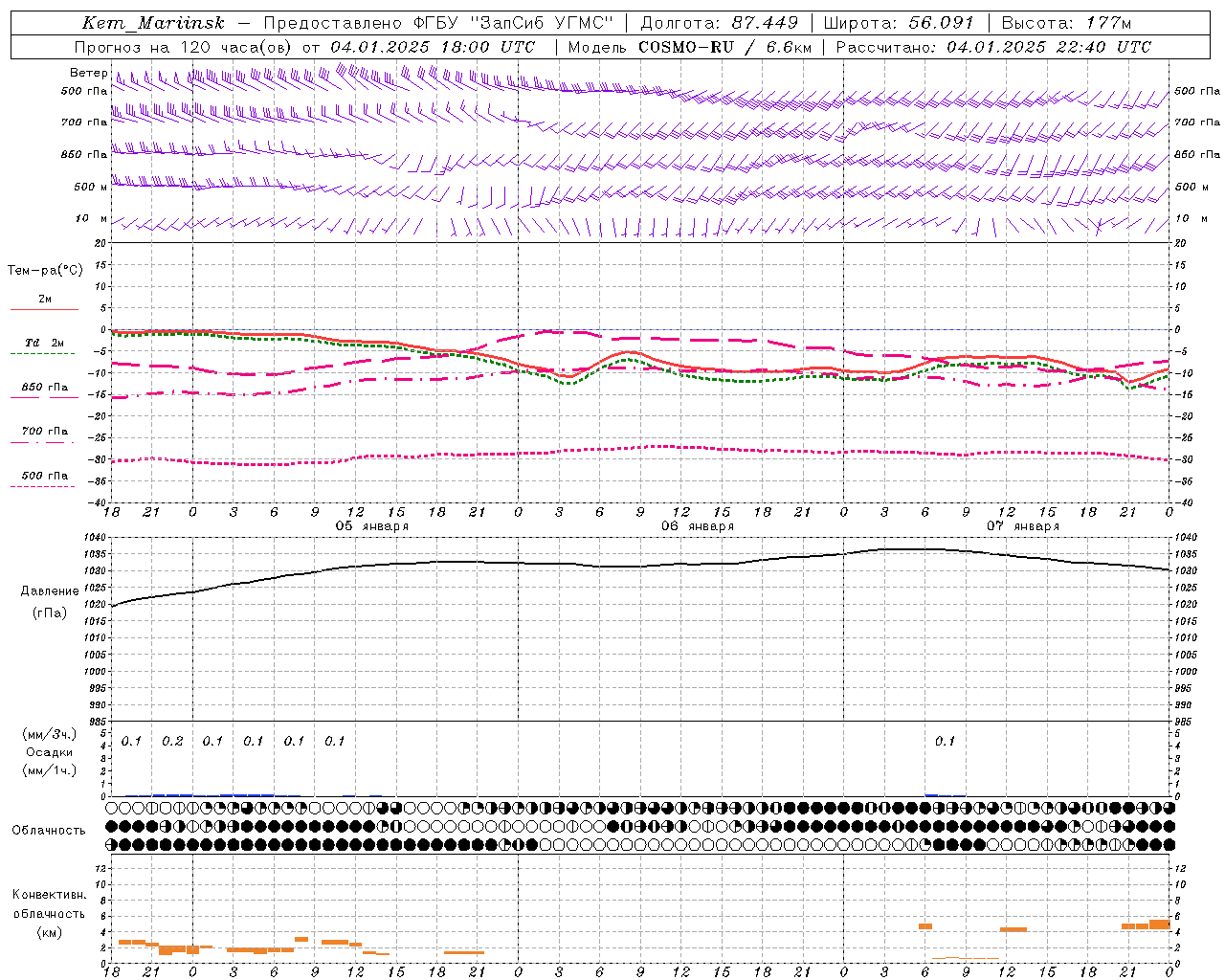Image resolution: width=1225 pixels, height=980 pixels.
Task: Click the 850 гПа temperature legend entry
Action: tap(44, 388)
